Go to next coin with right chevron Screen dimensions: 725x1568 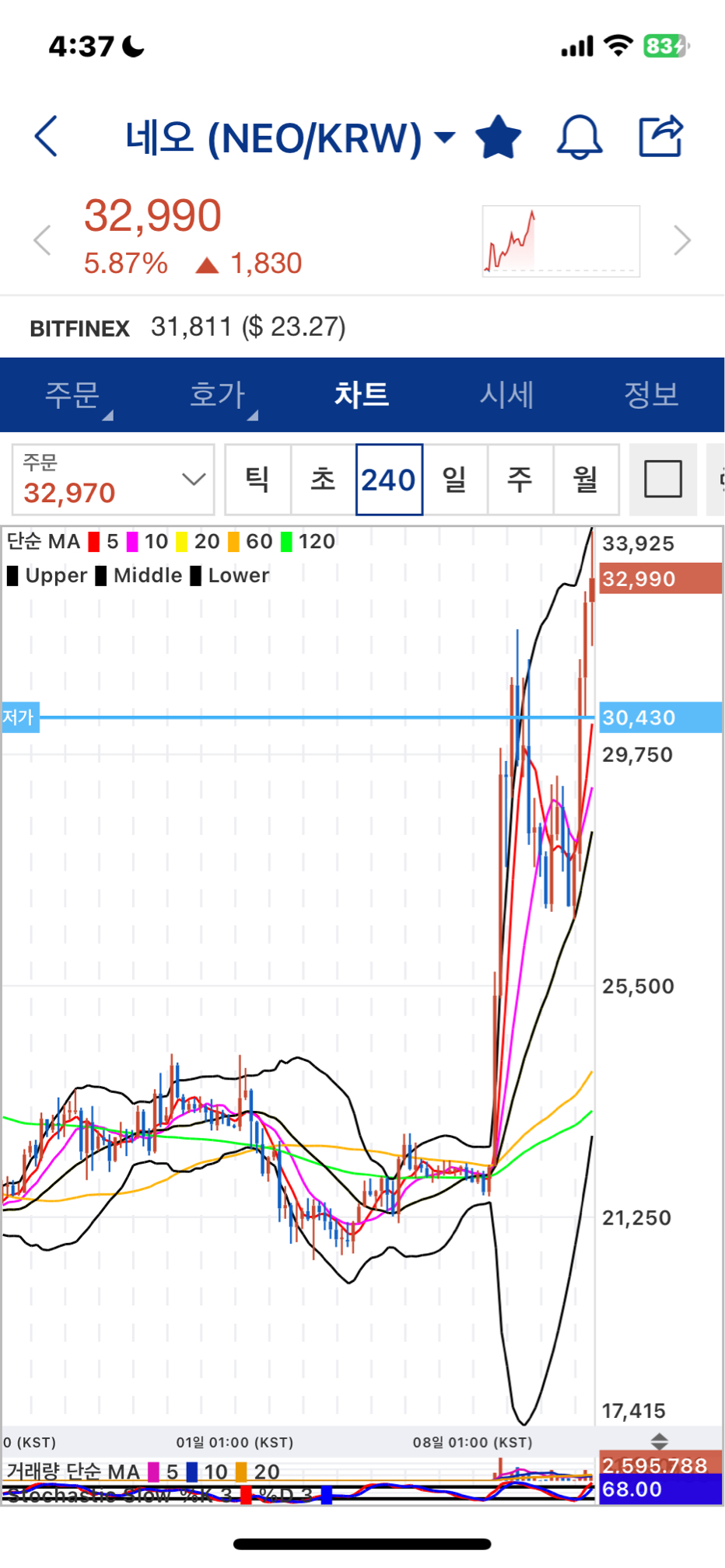(681, 240)
